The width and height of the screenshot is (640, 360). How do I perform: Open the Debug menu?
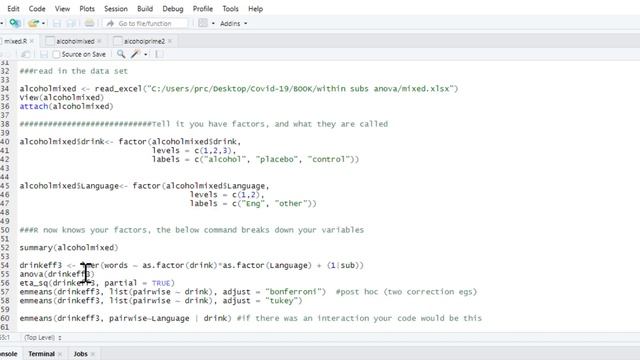click(173, 9)
